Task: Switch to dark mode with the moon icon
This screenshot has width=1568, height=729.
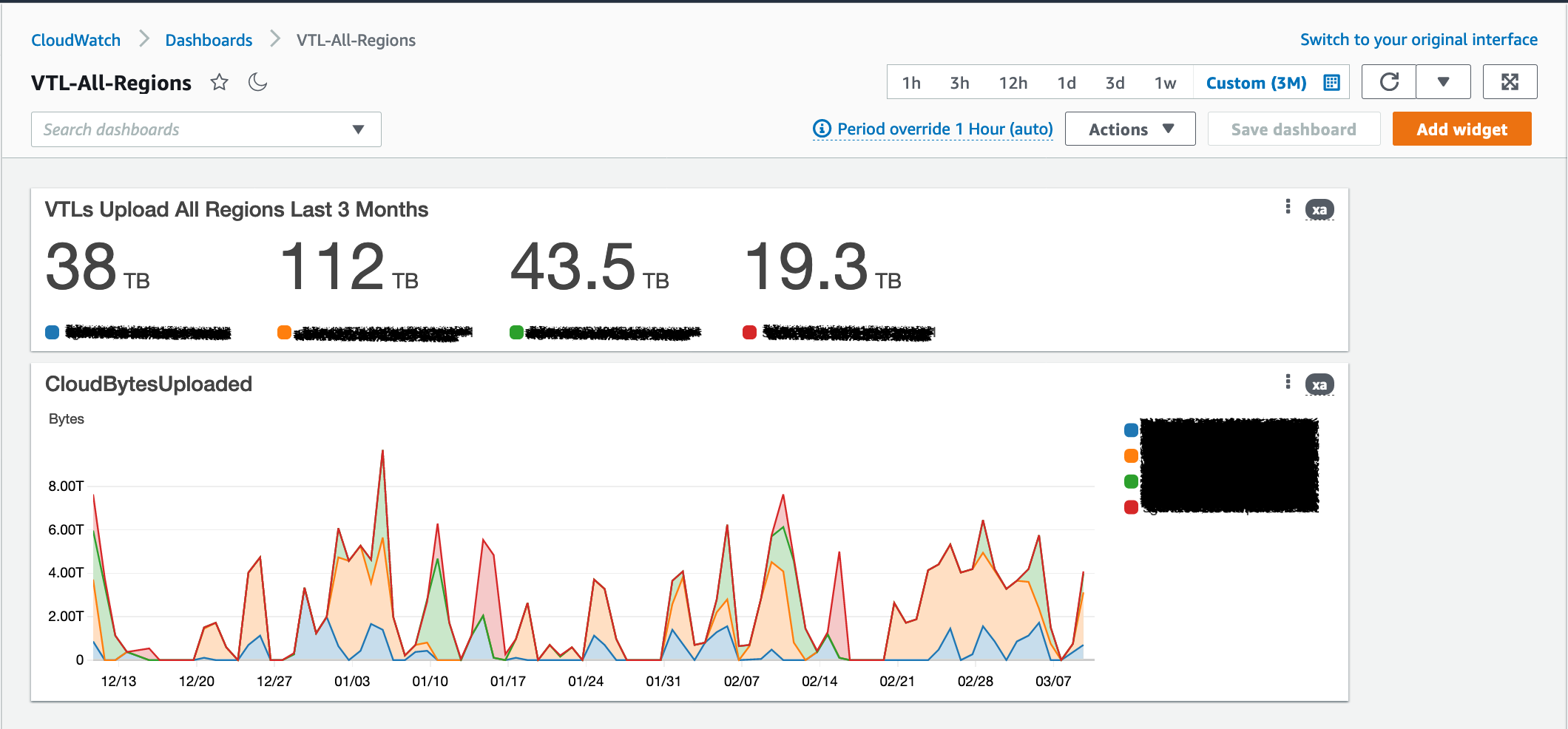Action: [257, 83]
